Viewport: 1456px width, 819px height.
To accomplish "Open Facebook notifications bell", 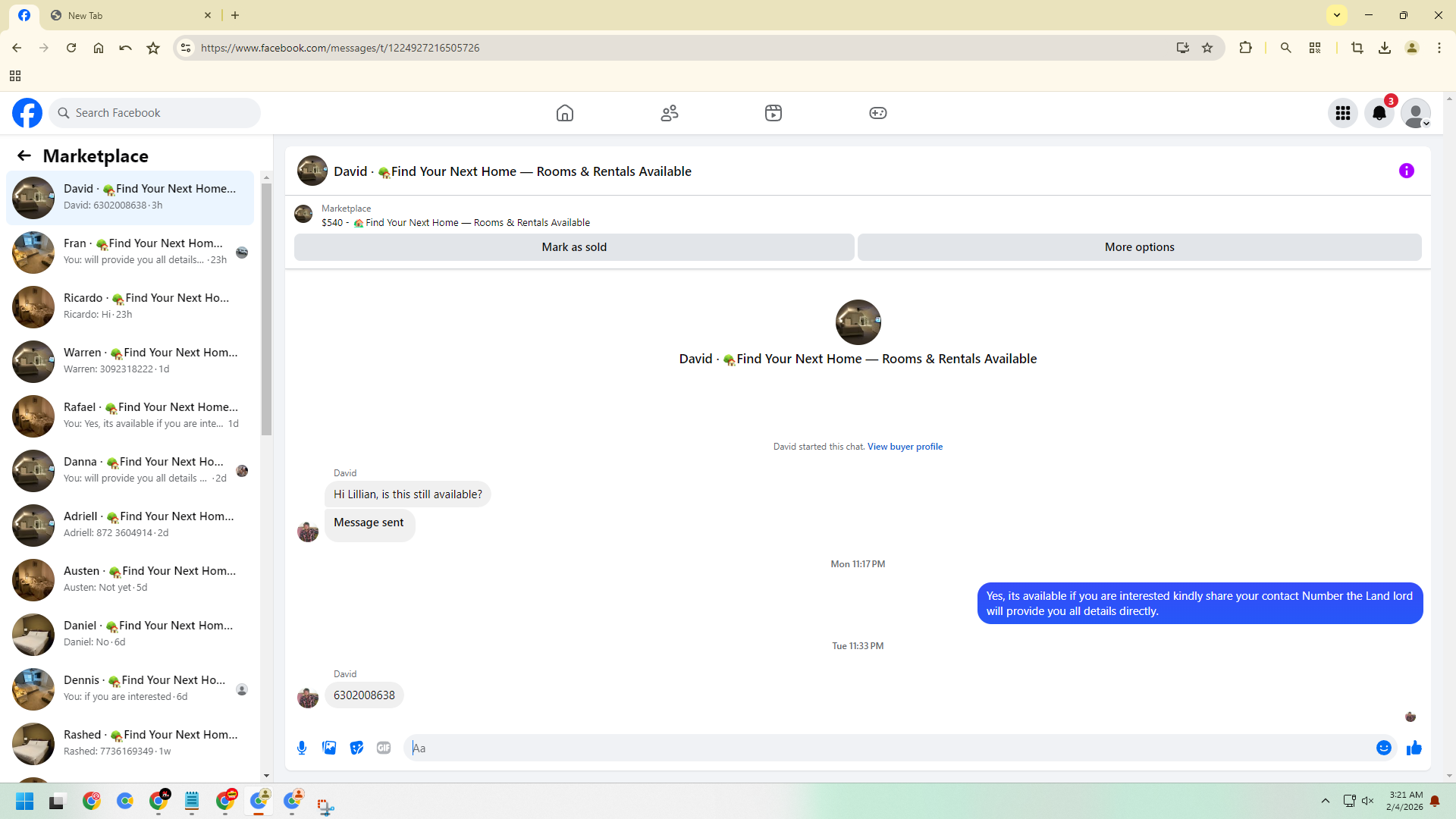I will [x=1379, y=113].
